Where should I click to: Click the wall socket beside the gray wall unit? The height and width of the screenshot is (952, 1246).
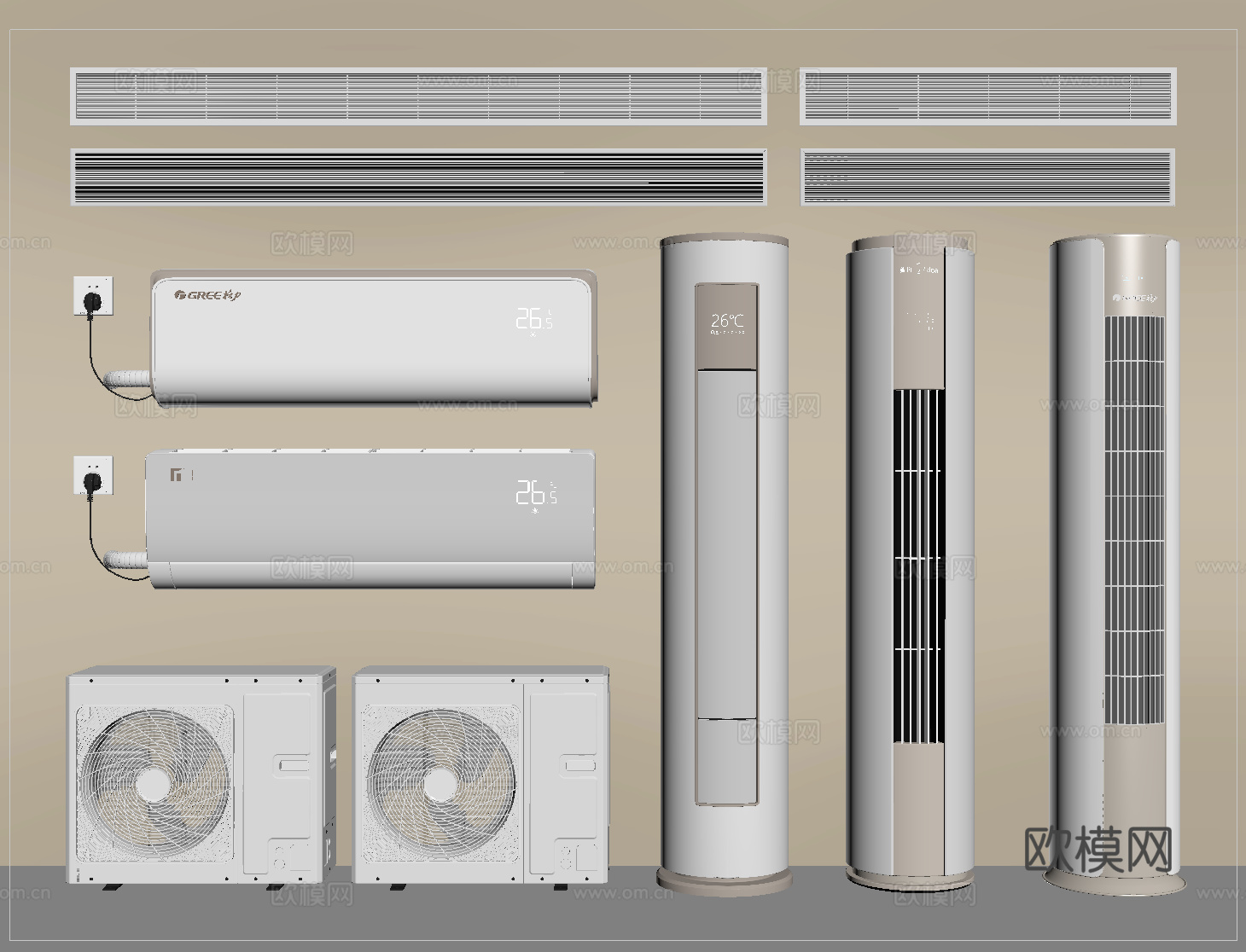[93, 477]
